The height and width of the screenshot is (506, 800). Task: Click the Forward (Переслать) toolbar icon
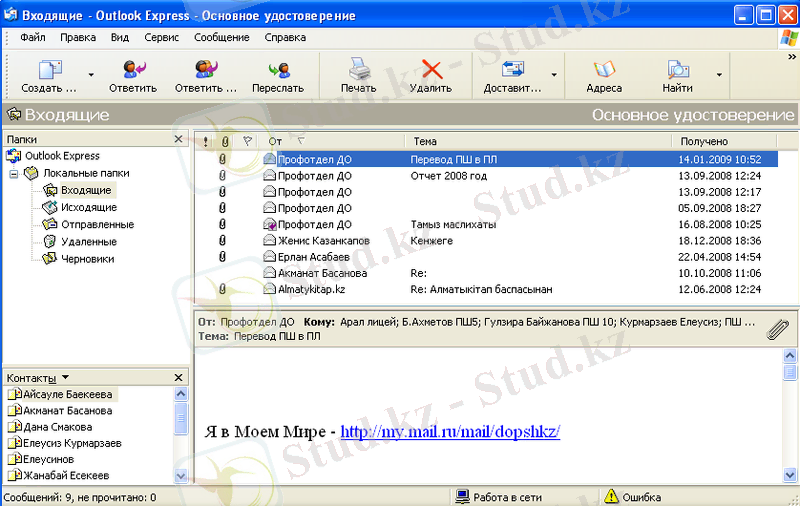[x=278, y=70]
